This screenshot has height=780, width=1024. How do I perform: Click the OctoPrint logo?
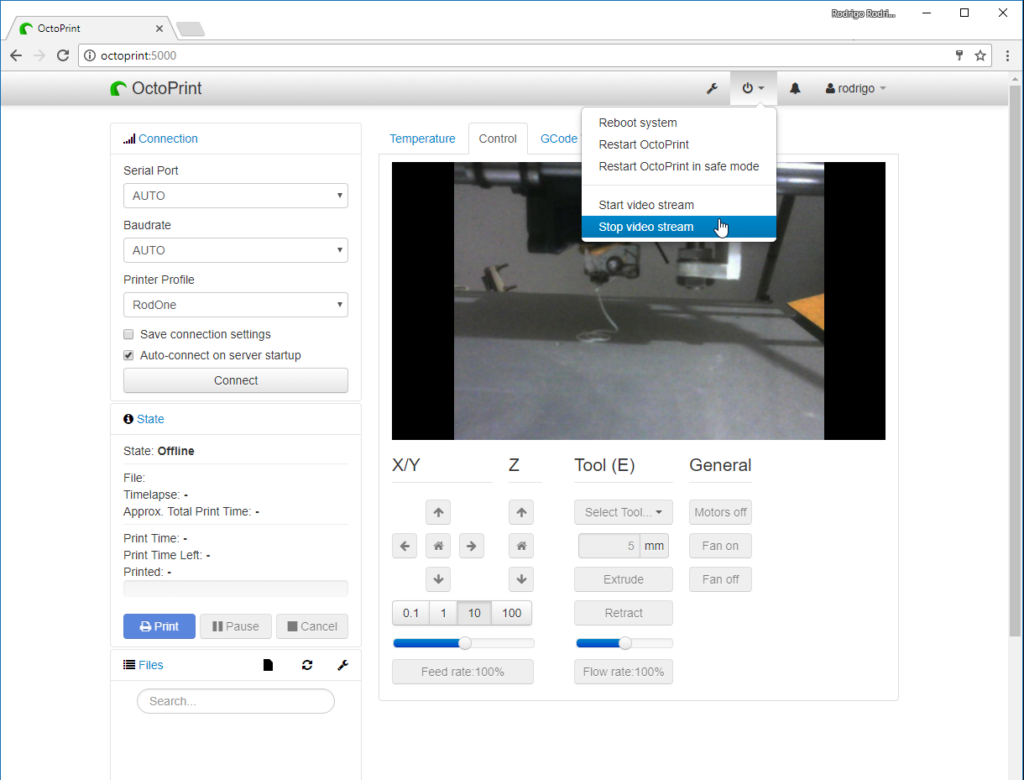click(156, 88)
